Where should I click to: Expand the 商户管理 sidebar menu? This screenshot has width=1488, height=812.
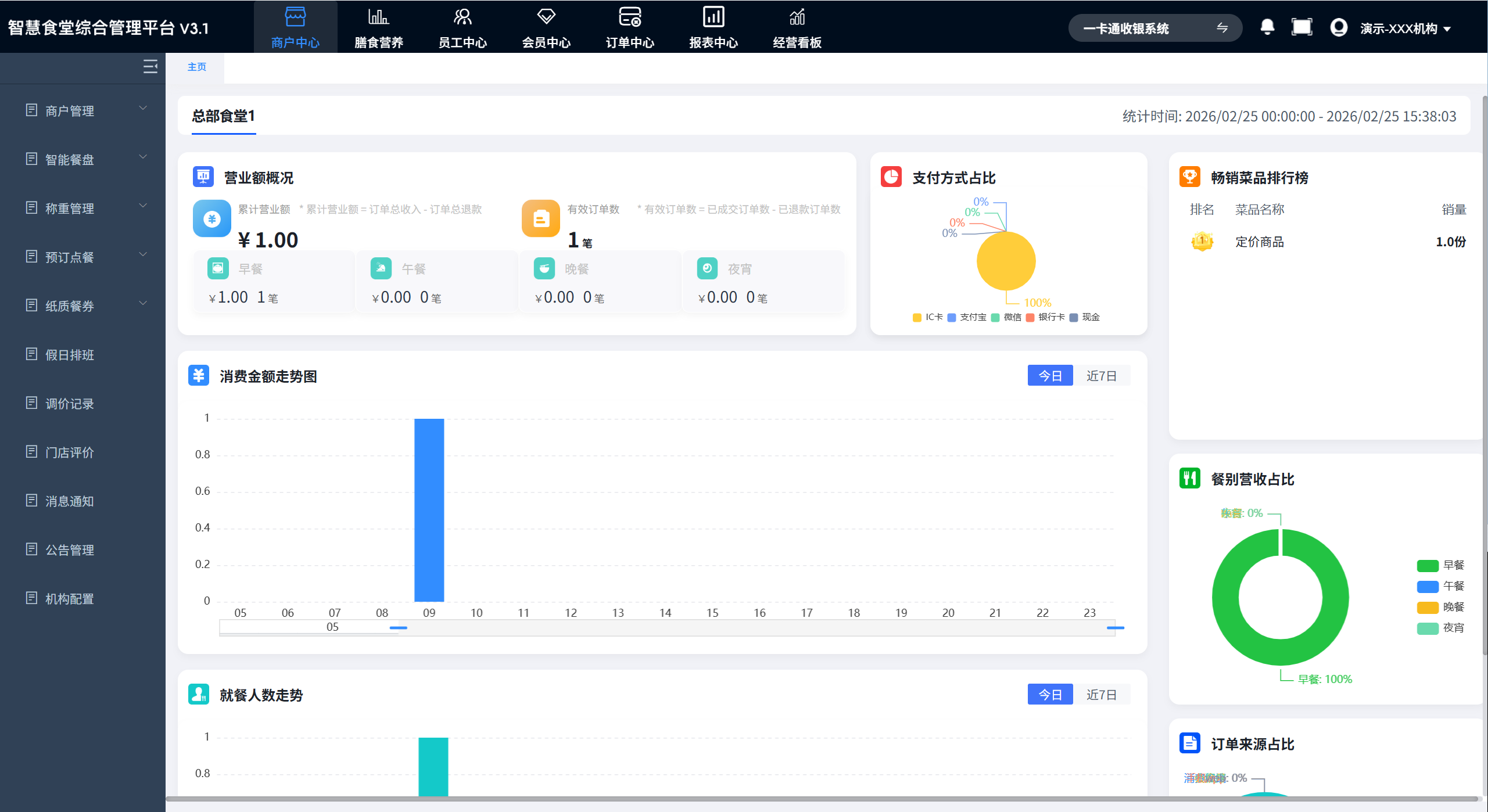(x=83, y=110)
